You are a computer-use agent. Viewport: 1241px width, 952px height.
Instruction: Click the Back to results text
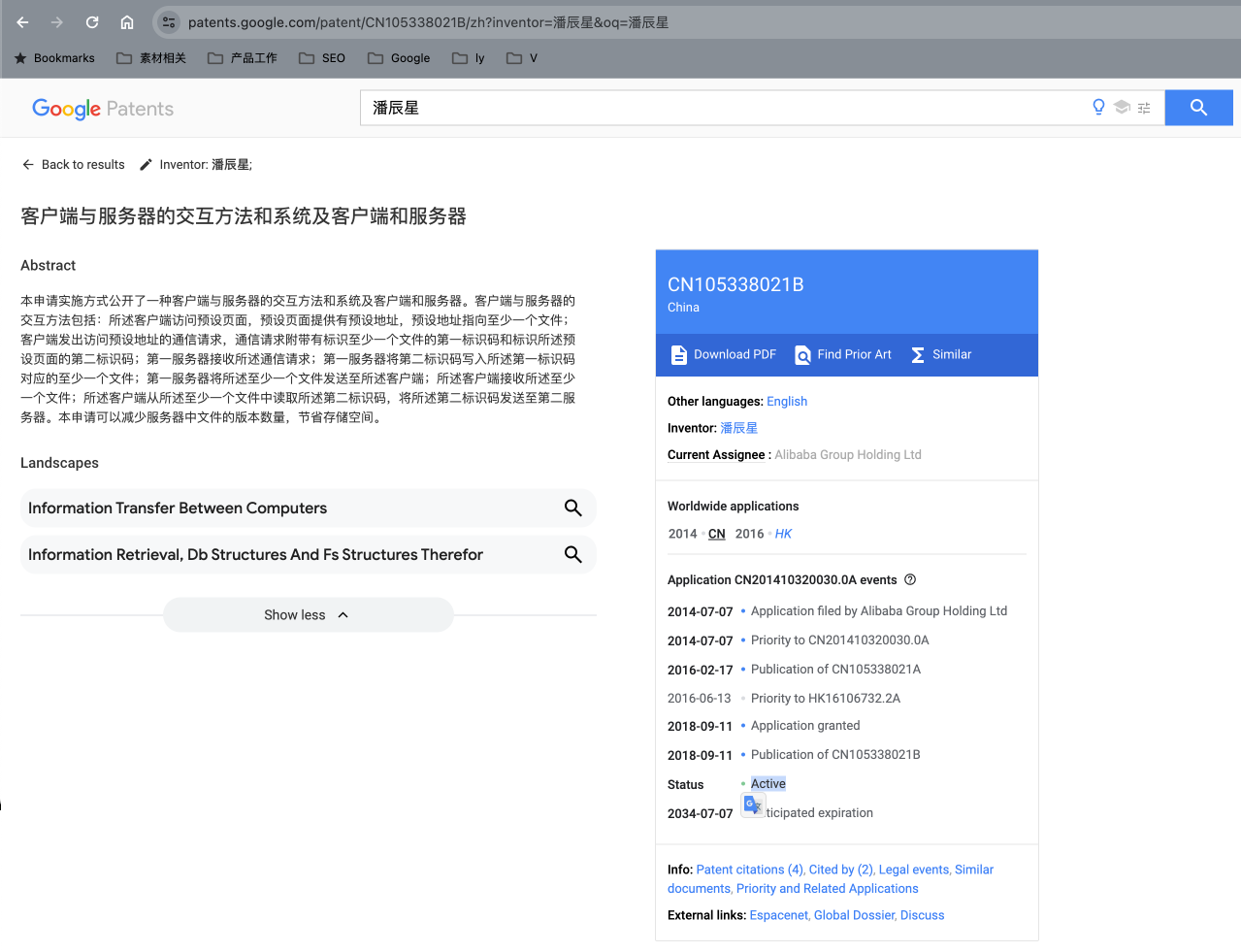[x=83, y=165]
